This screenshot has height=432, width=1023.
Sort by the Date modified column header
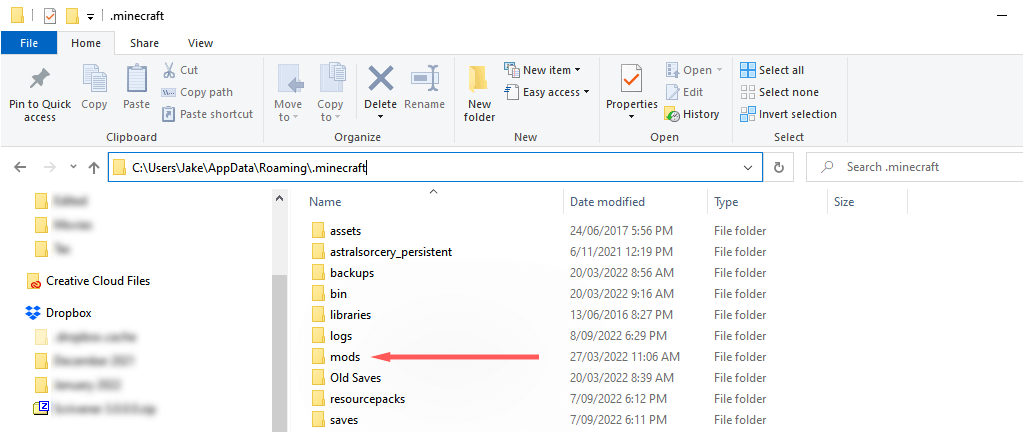(x=607, y=202)
